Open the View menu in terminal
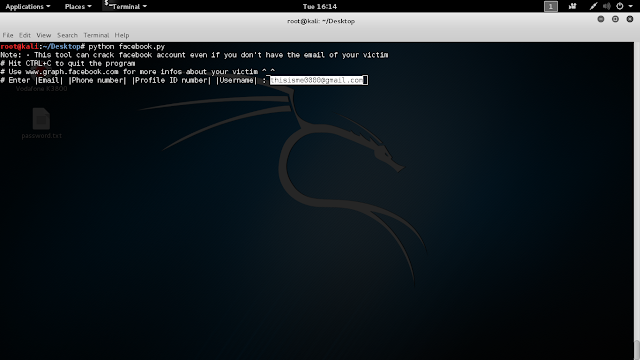 coord(44,35)
